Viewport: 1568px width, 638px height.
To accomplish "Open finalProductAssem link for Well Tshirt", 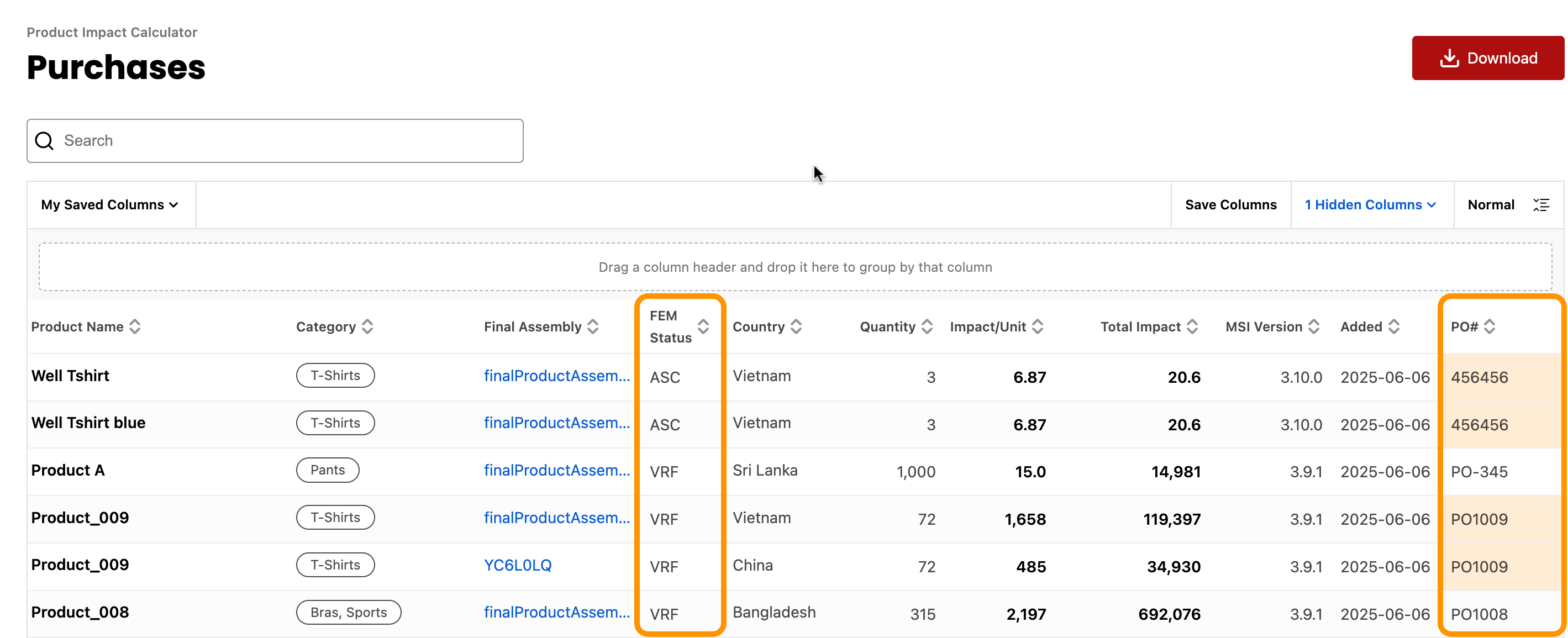I will 557,376.
